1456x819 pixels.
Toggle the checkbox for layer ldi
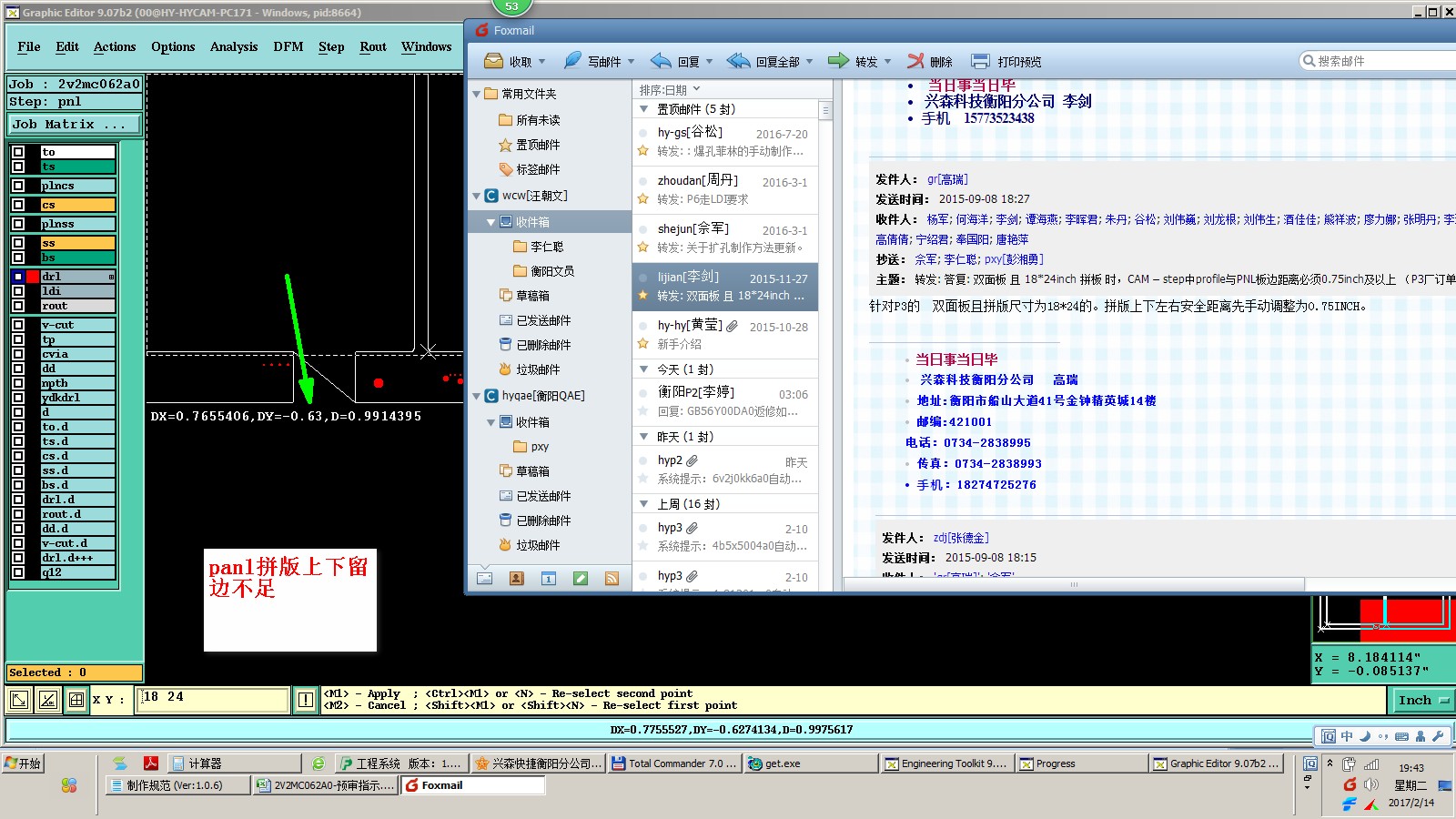pyautogui.click(x=18, y=291)
